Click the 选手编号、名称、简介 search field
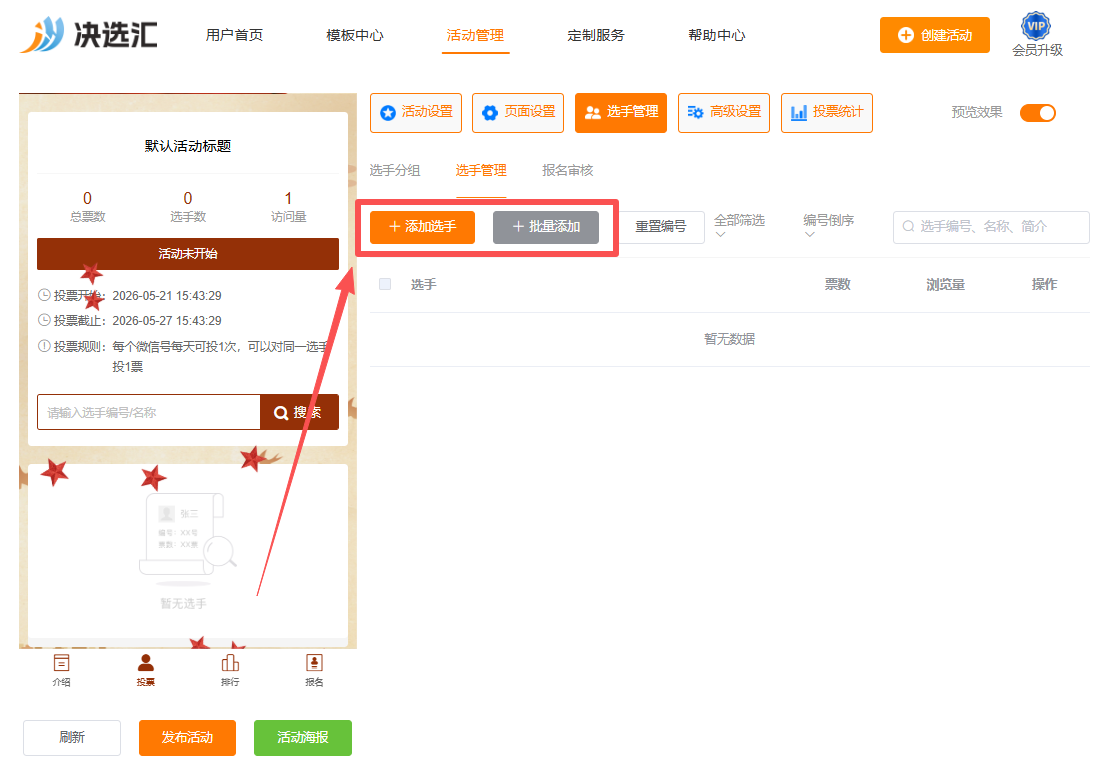This screenshot has height=781, width=1109. (991, 227)
